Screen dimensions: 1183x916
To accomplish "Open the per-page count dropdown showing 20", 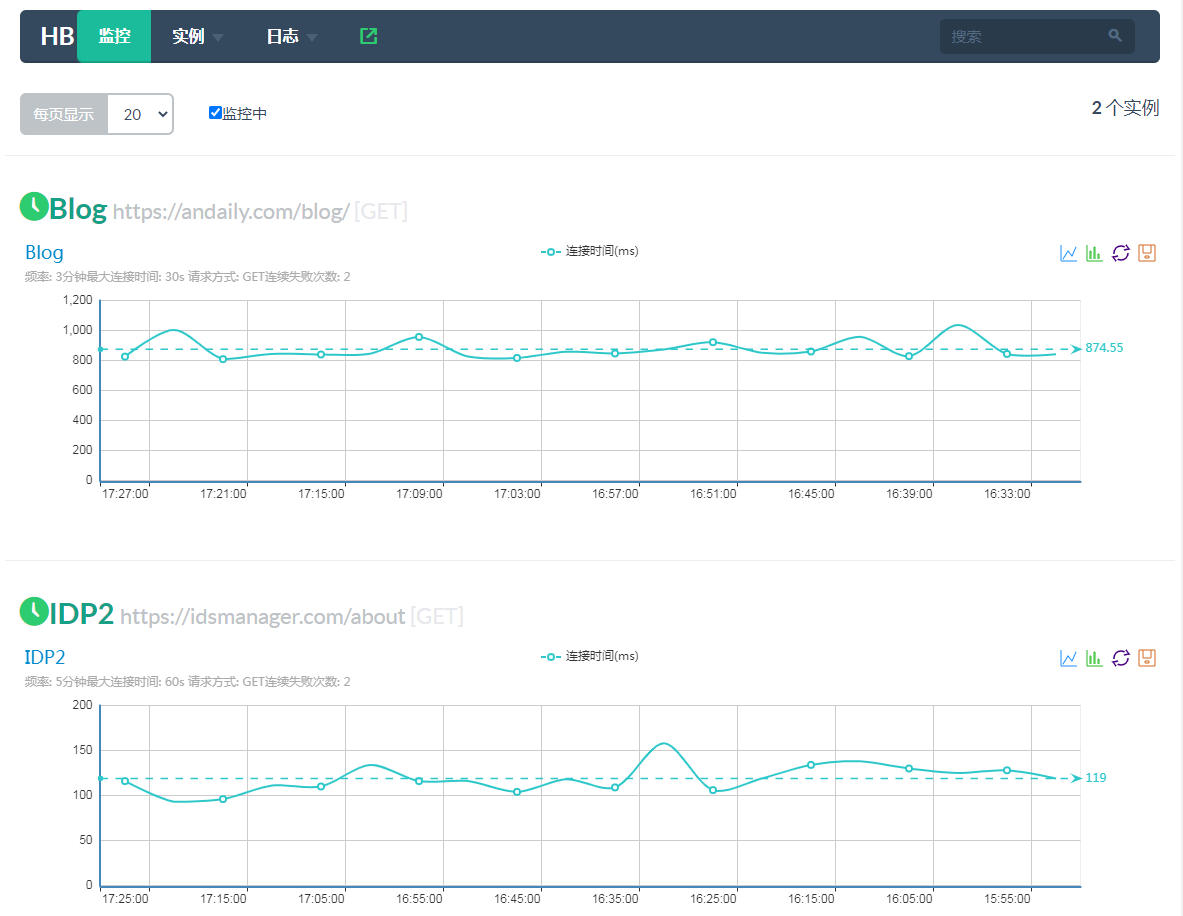I will pyautogui.click(x=140, y=114).
